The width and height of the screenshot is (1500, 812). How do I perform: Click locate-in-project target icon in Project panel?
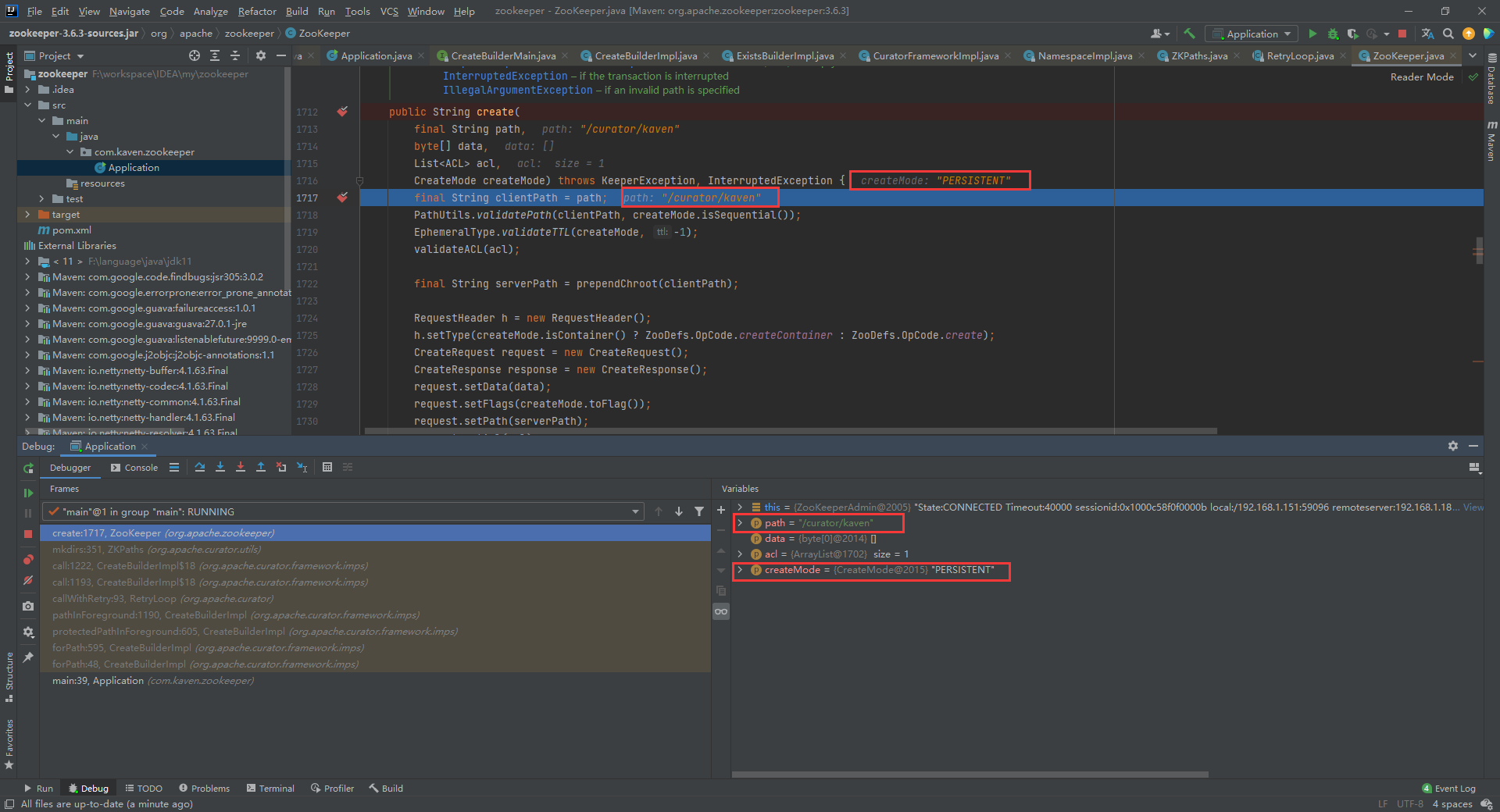[195, 55]
